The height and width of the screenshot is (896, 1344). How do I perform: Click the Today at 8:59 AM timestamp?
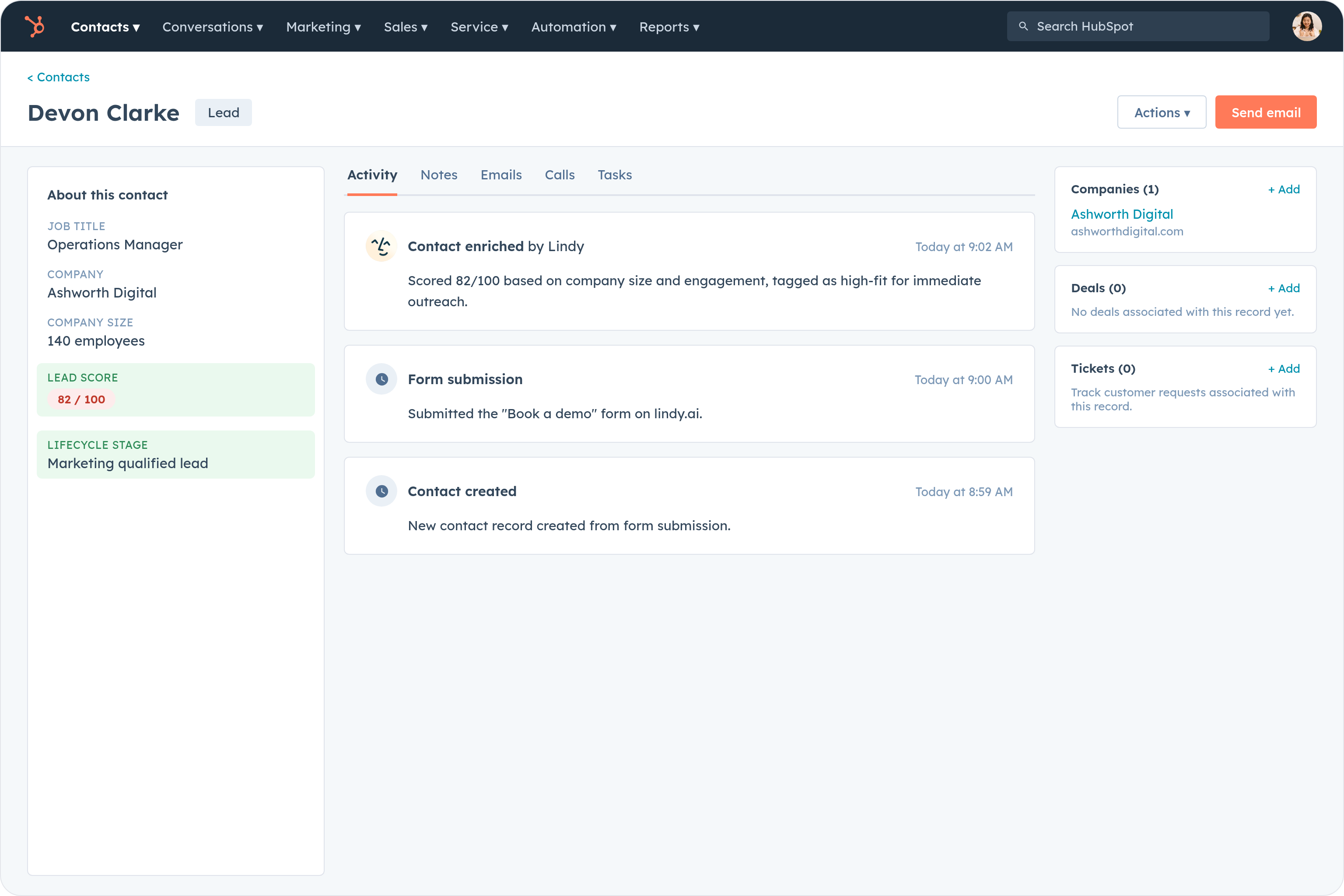tap(964, 492)
